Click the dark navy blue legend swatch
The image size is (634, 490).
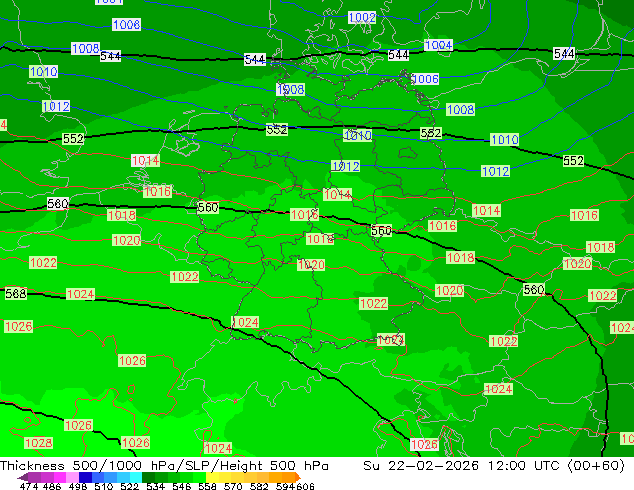85,477
